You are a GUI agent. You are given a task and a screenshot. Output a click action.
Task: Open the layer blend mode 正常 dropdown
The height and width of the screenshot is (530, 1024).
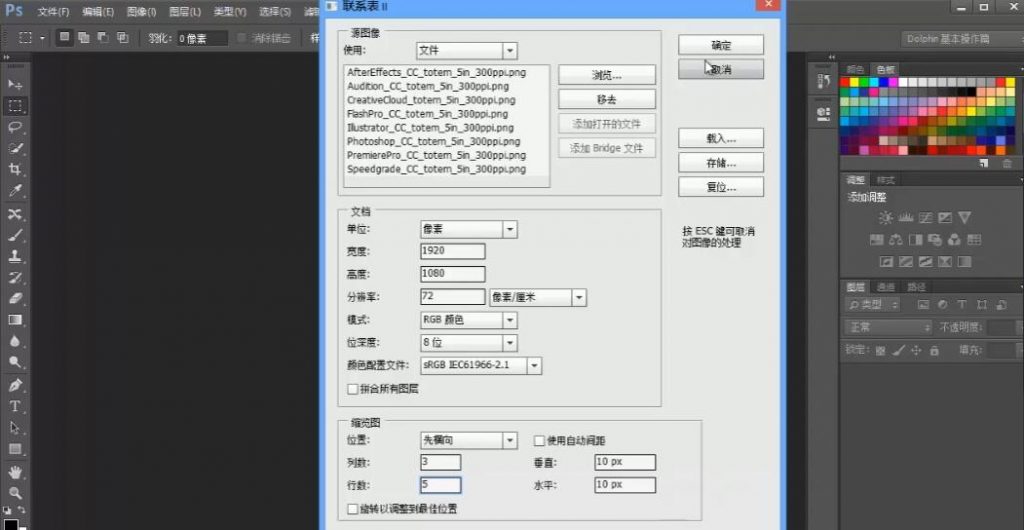click(888, 327)
